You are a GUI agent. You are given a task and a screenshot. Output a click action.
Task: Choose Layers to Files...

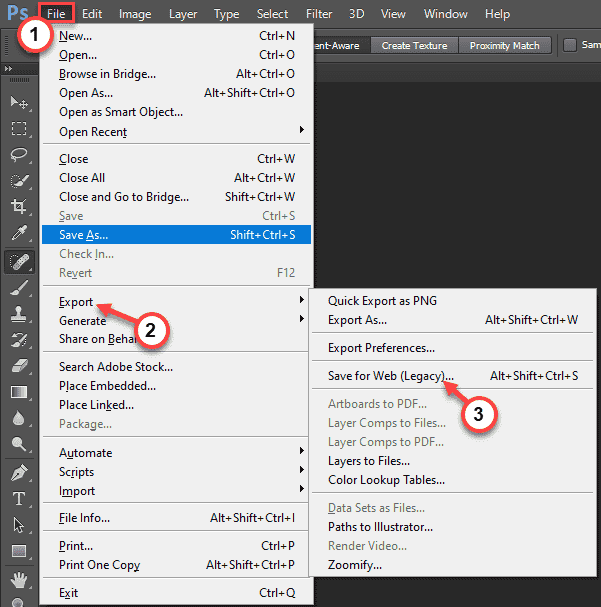[x=453, y=461]
